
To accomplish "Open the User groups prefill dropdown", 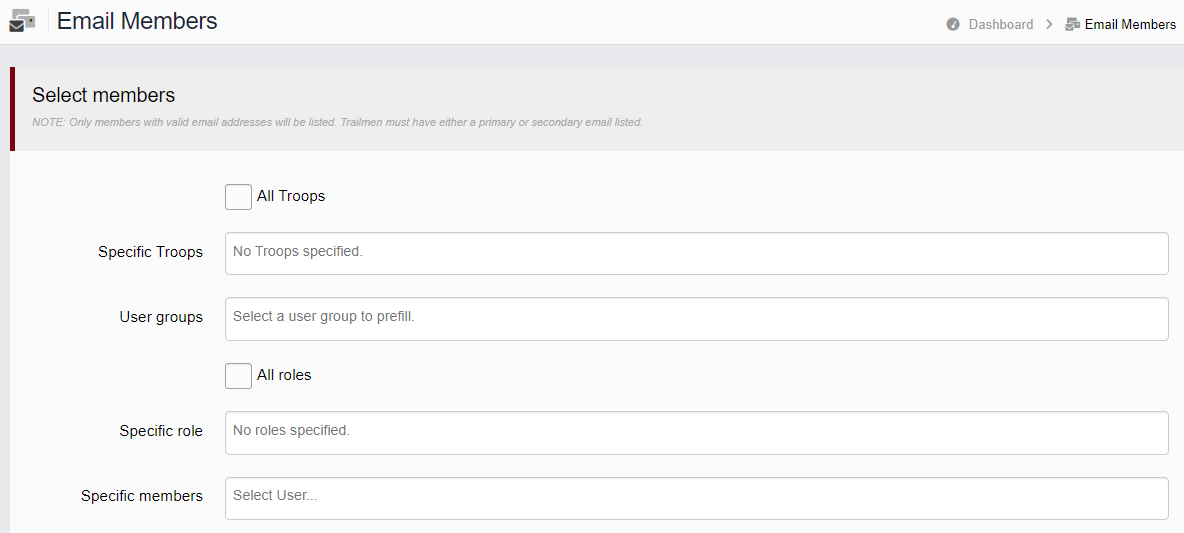I will (696, 319).
